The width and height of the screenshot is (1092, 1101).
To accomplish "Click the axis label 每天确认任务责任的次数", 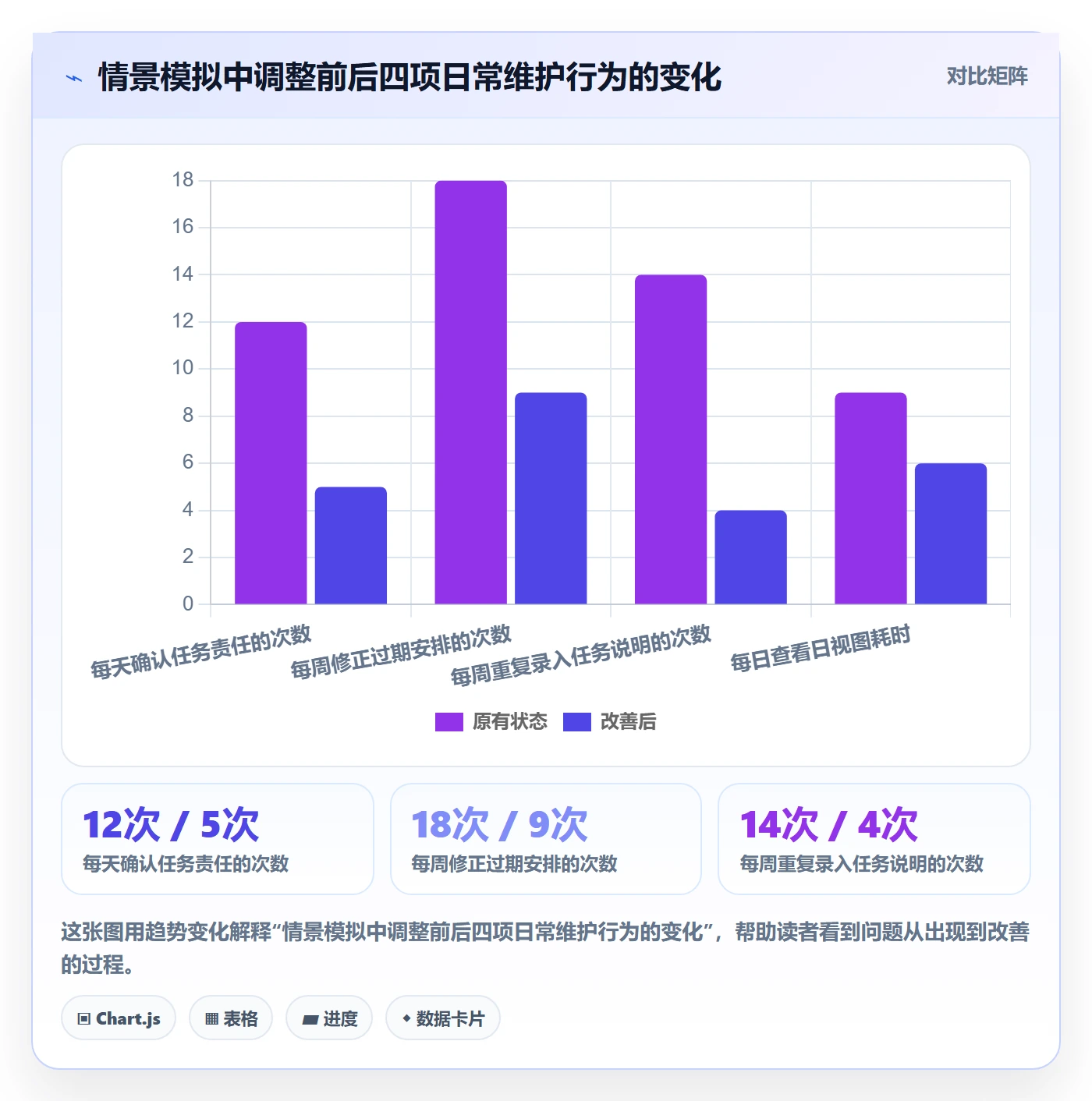I will (x=201, y=652).
